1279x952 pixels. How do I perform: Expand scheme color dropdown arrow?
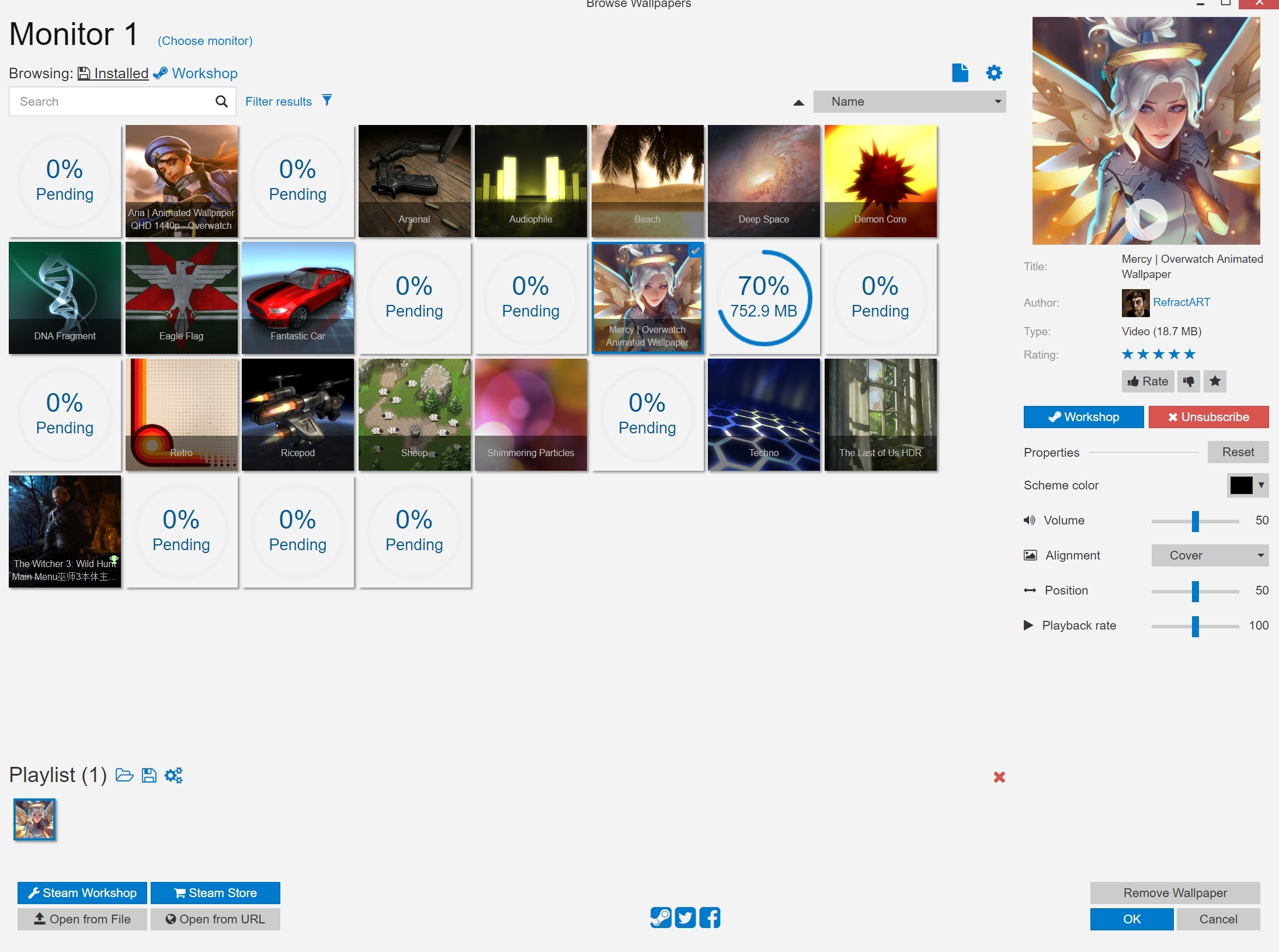1261,485
